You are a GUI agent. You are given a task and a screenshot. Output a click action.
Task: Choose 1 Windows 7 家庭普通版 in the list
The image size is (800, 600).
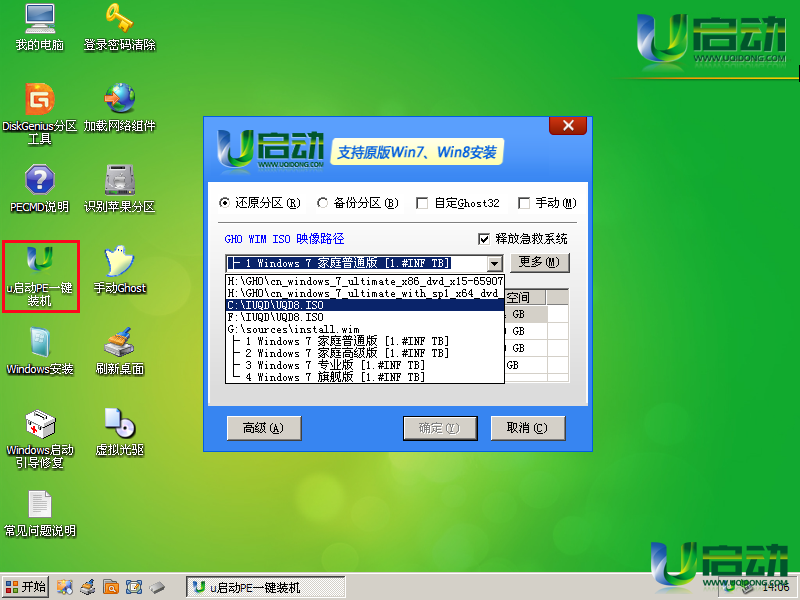click(365, 341)
